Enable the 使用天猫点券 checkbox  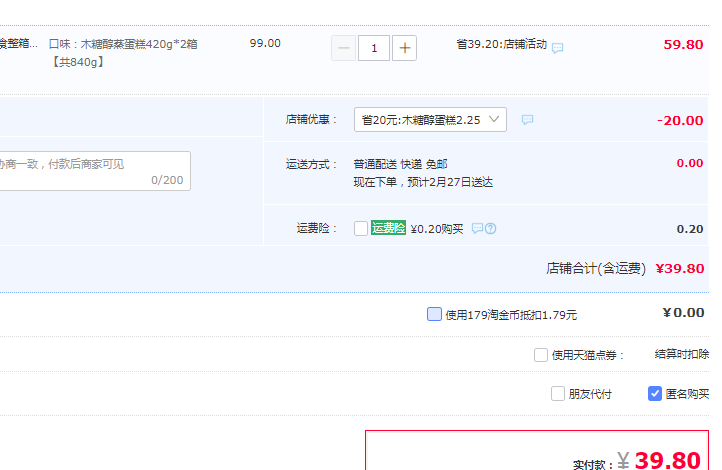point(541,355)
